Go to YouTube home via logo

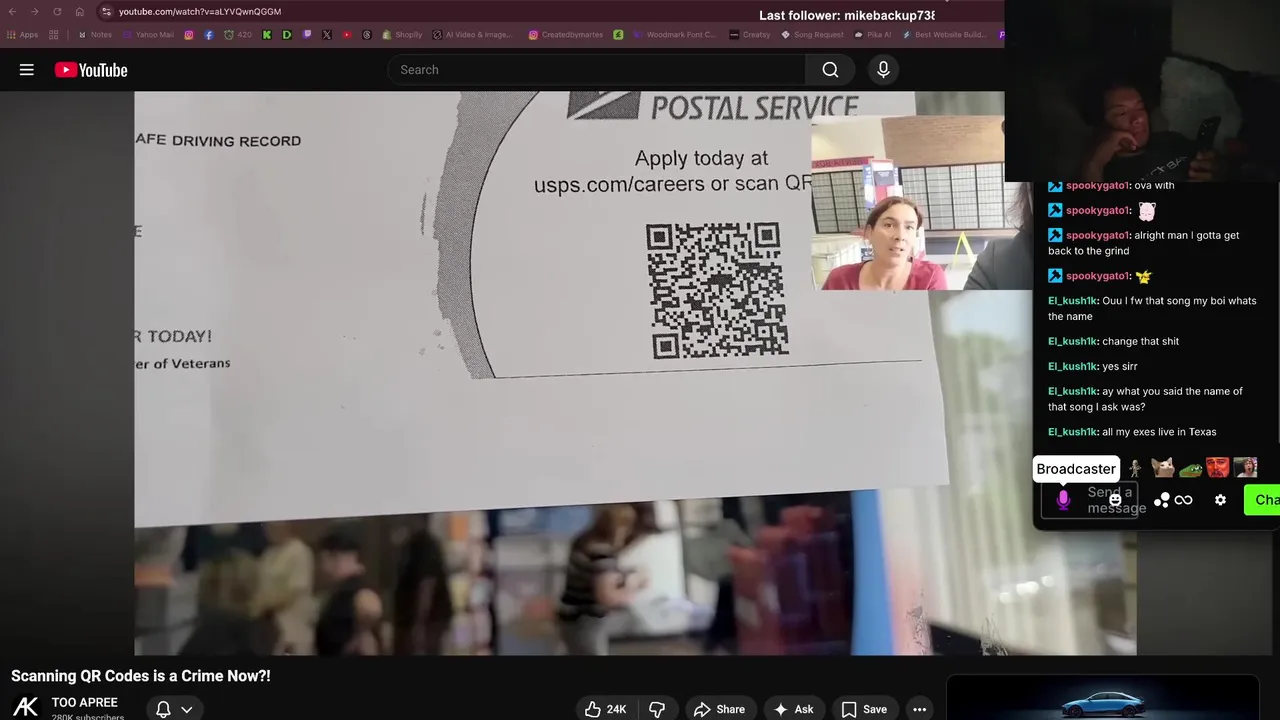(91, 70)
